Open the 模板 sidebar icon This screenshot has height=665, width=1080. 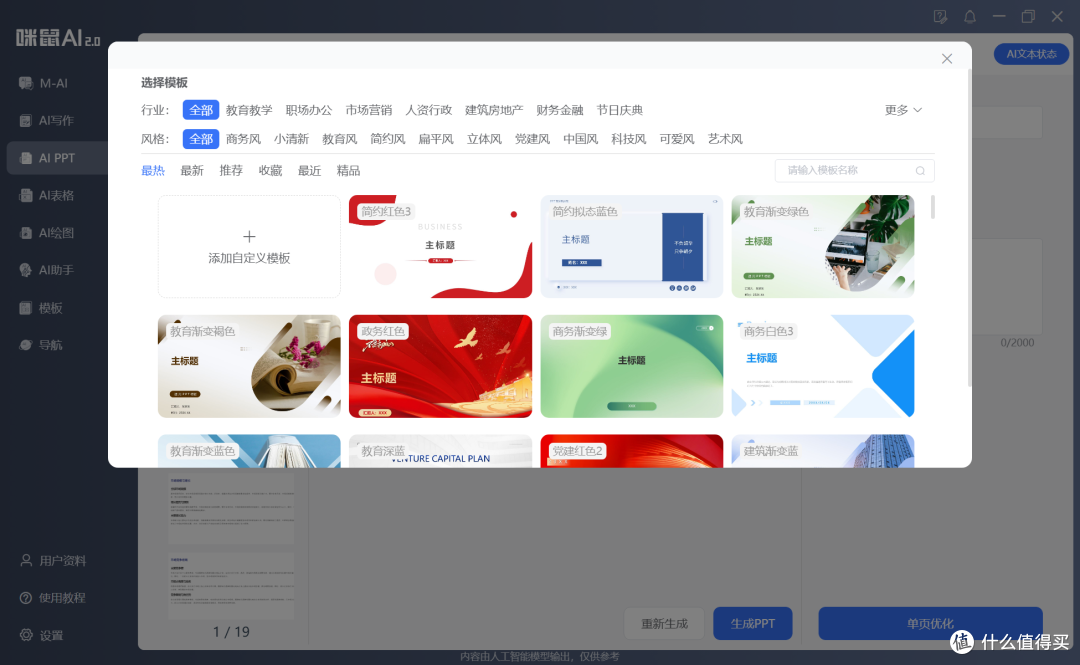click(25, 308)
